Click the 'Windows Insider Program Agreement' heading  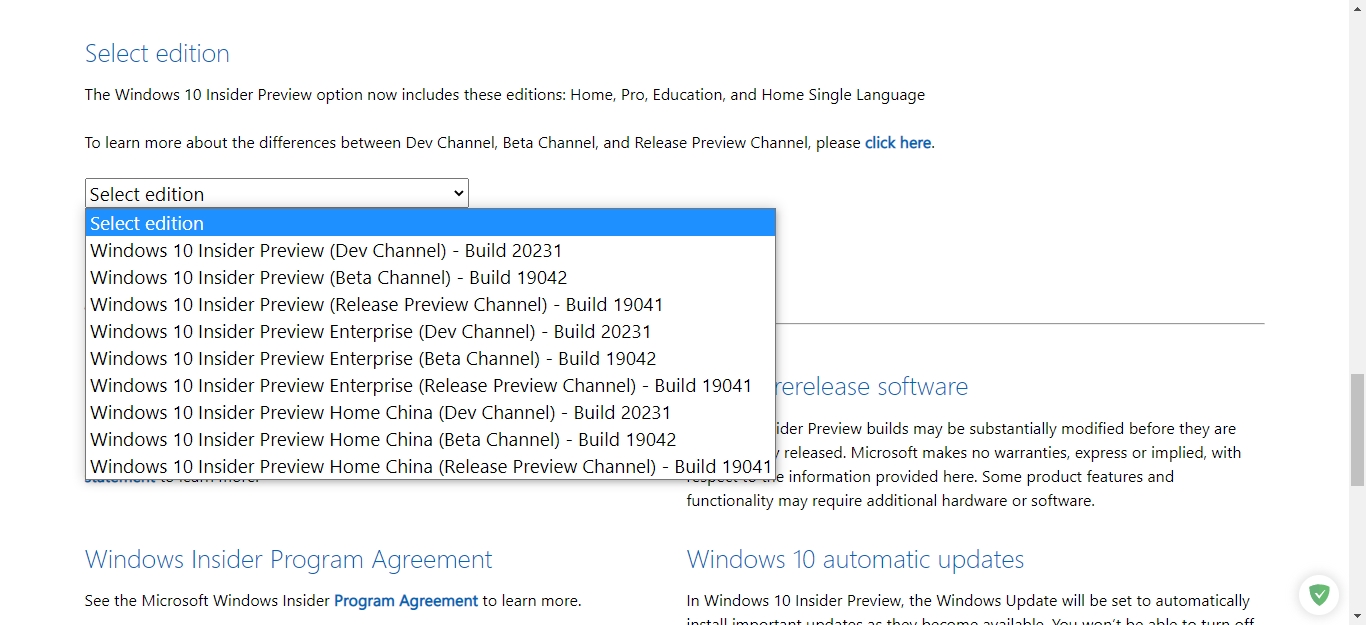289,559
